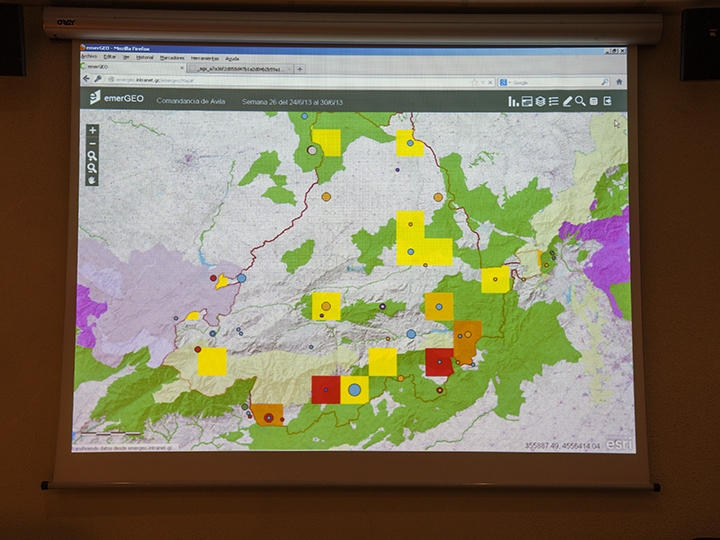
Task: Click the logout exit icon
Action: [607, 101]
